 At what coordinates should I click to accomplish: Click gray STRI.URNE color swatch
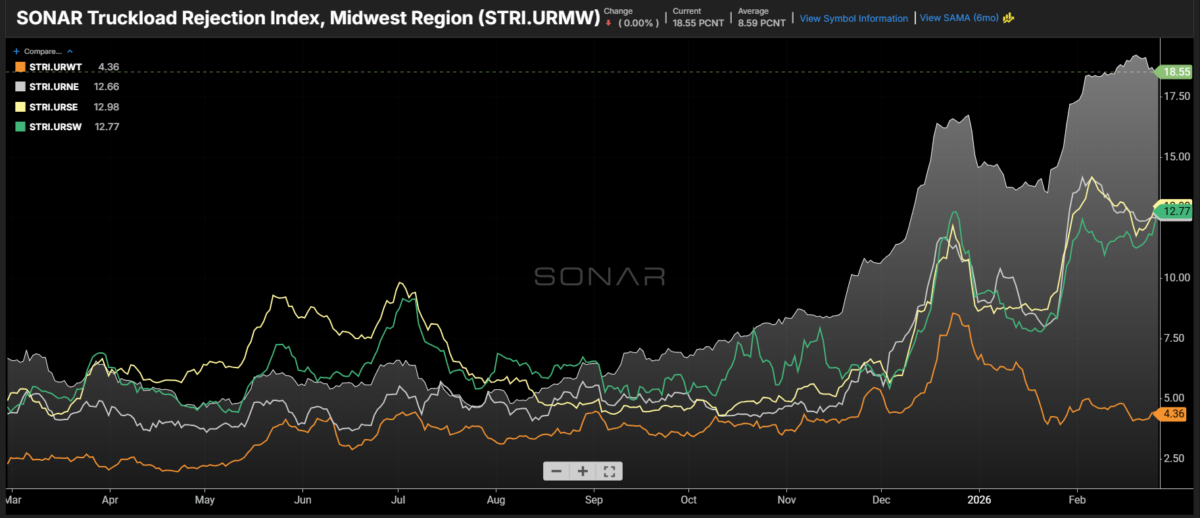tap(19, 87)
